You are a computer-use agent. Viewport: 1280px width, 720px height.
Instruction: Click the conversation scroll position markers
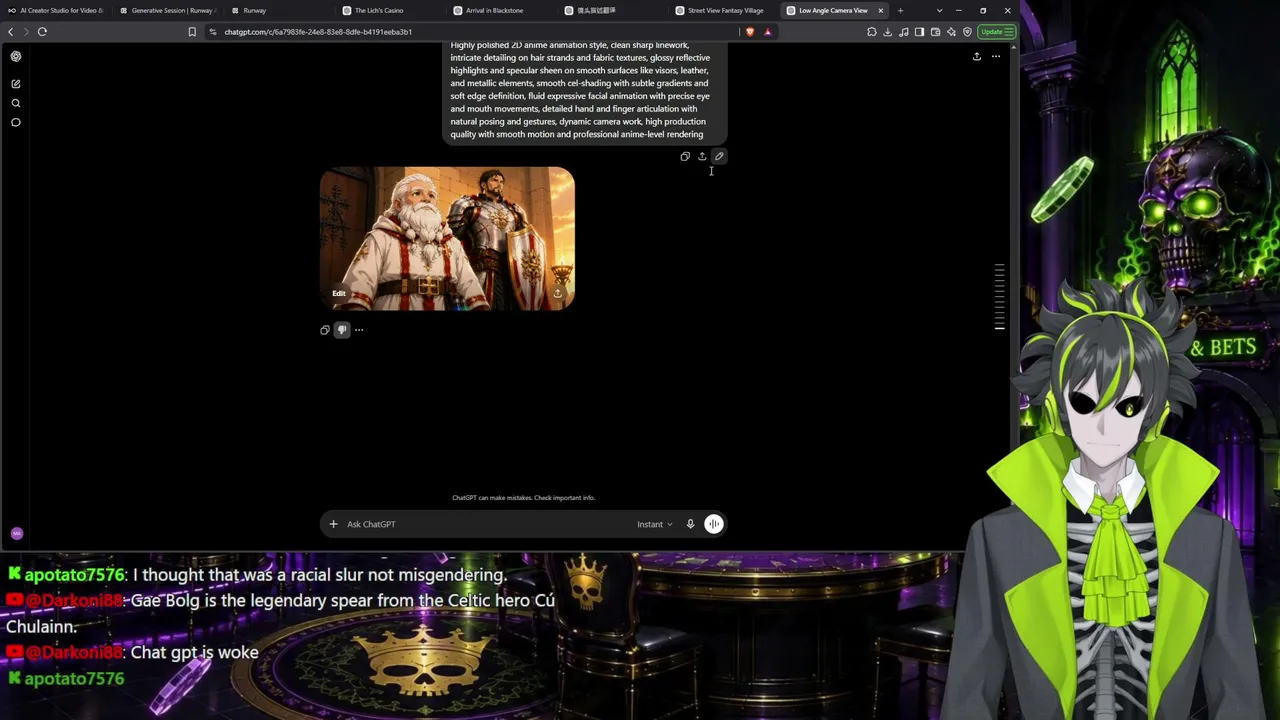(999, 297)
